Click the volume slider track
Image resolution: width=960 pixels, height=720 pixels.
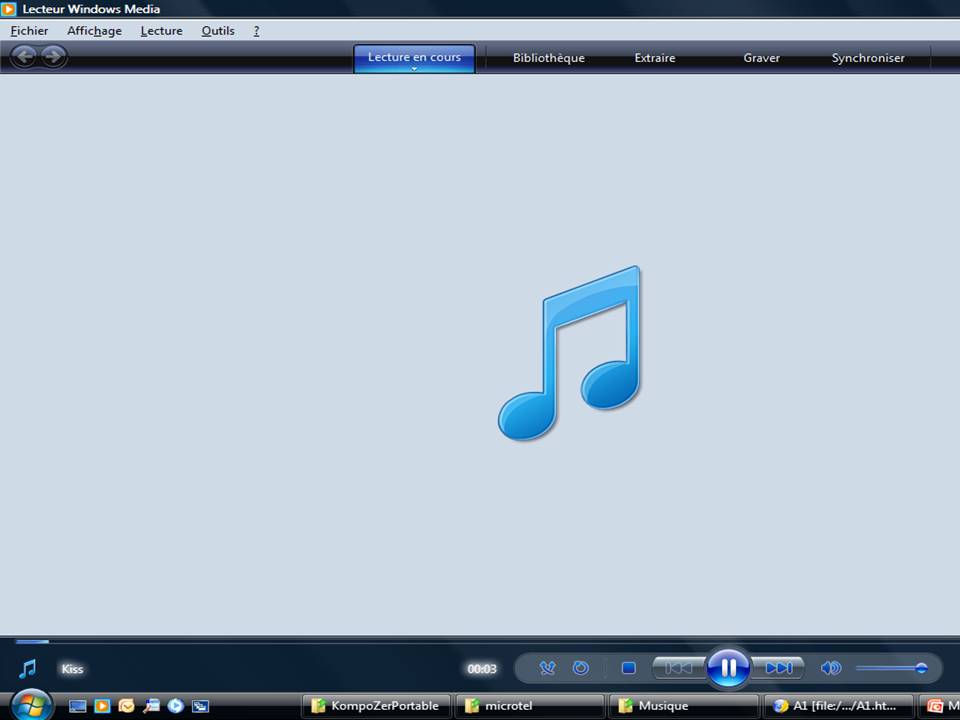click(891, 668)
